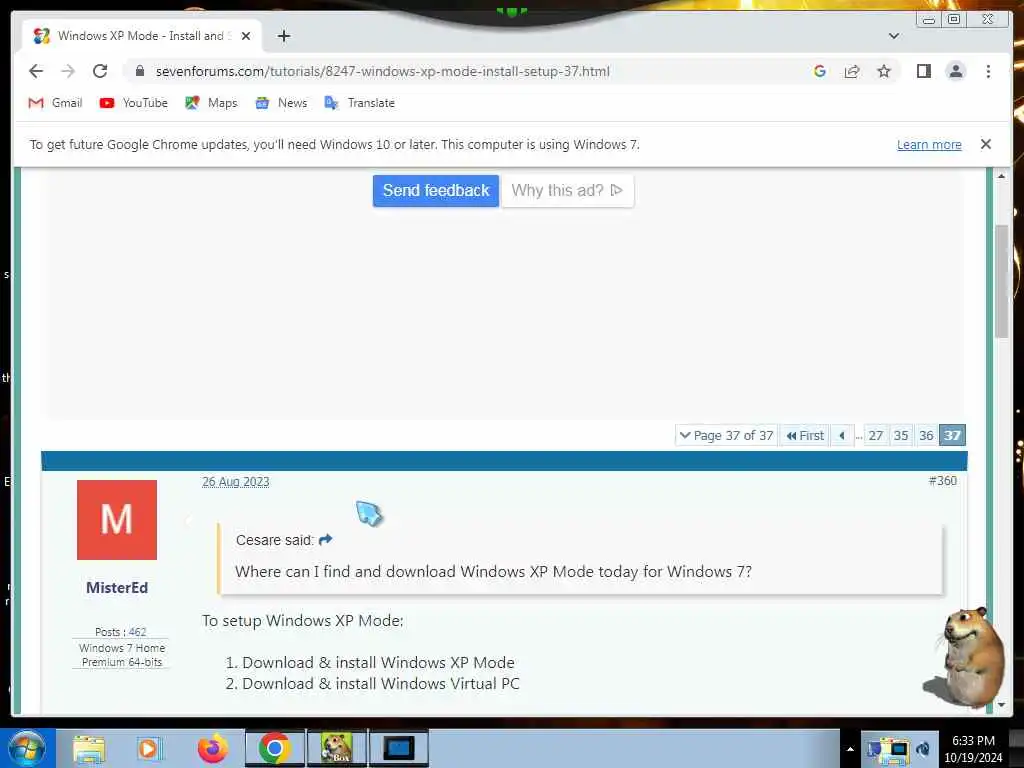The image size is (1024, 768).
Task: Click Learn more about Chrome updates
Action: pyautogui.click(x=929, y=144)
